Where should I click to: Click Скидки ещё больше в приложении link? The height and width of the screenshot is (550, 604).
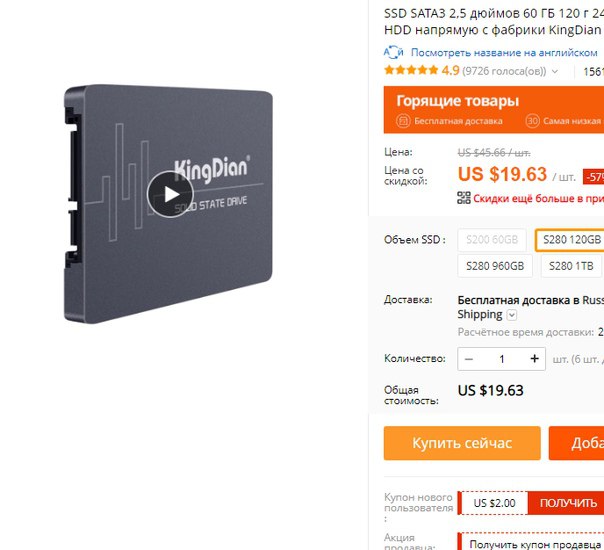(539, 198)
